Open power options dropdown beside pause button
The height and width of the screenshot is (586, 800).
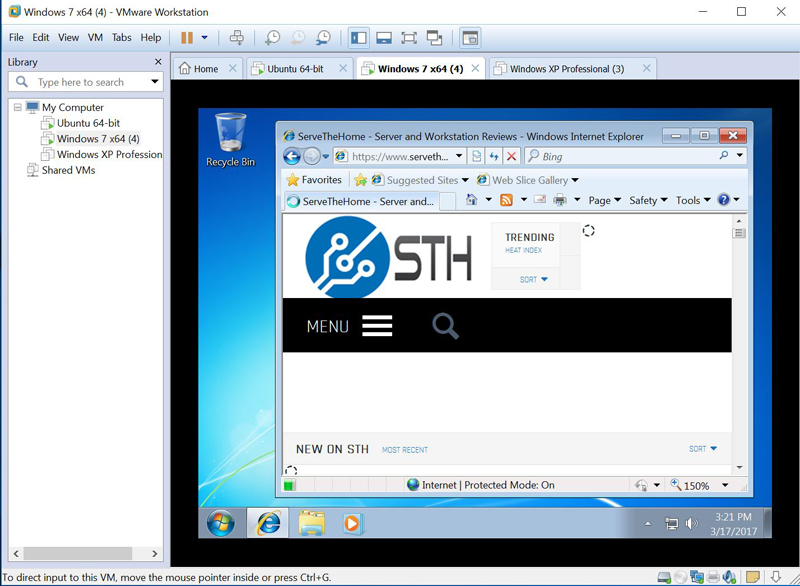(x=205, y=37)
